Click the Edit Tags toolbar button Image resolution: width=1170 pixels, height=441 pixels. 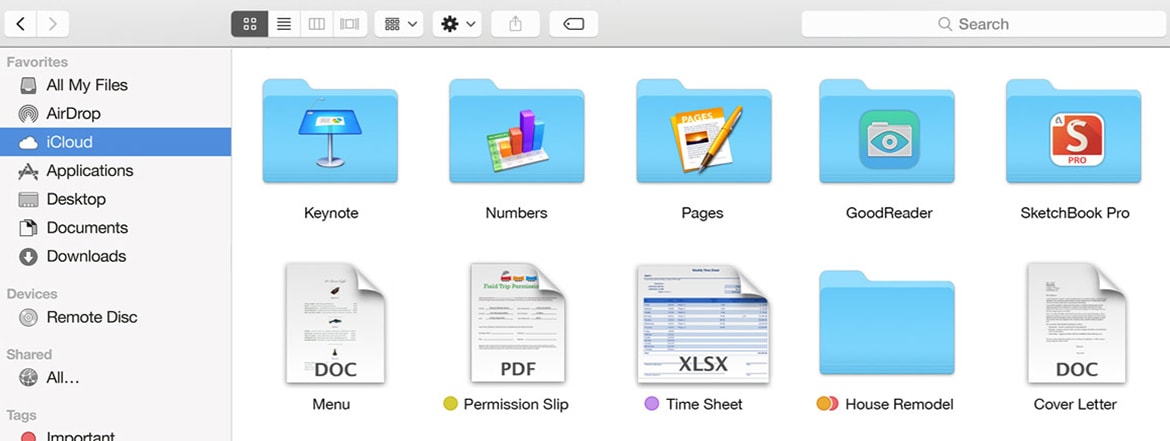coord(573,24)
